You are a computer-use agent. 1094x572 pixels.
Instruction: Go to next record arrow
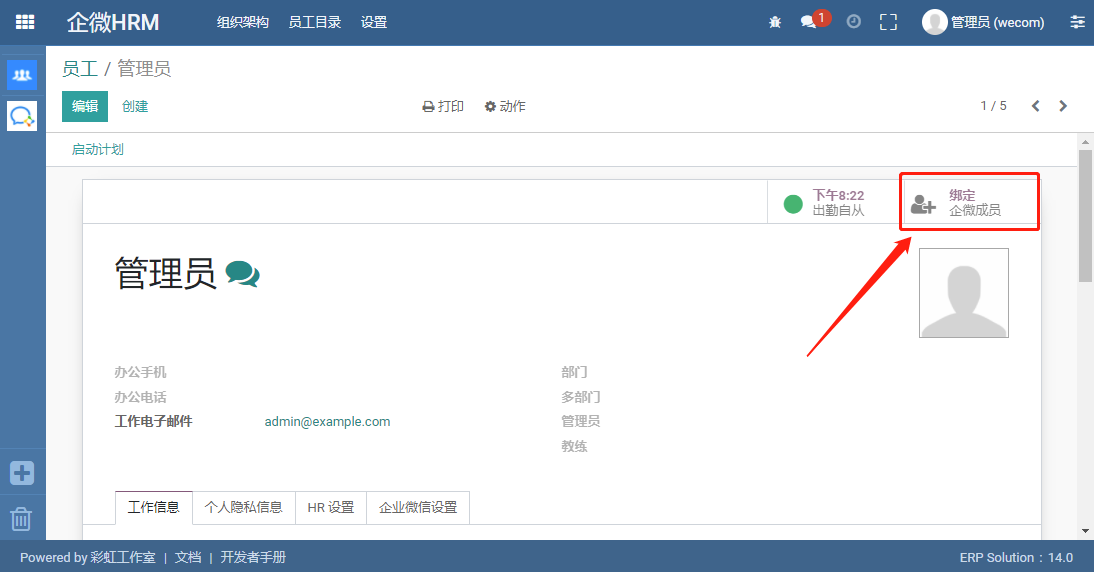tap(1063, 106)
